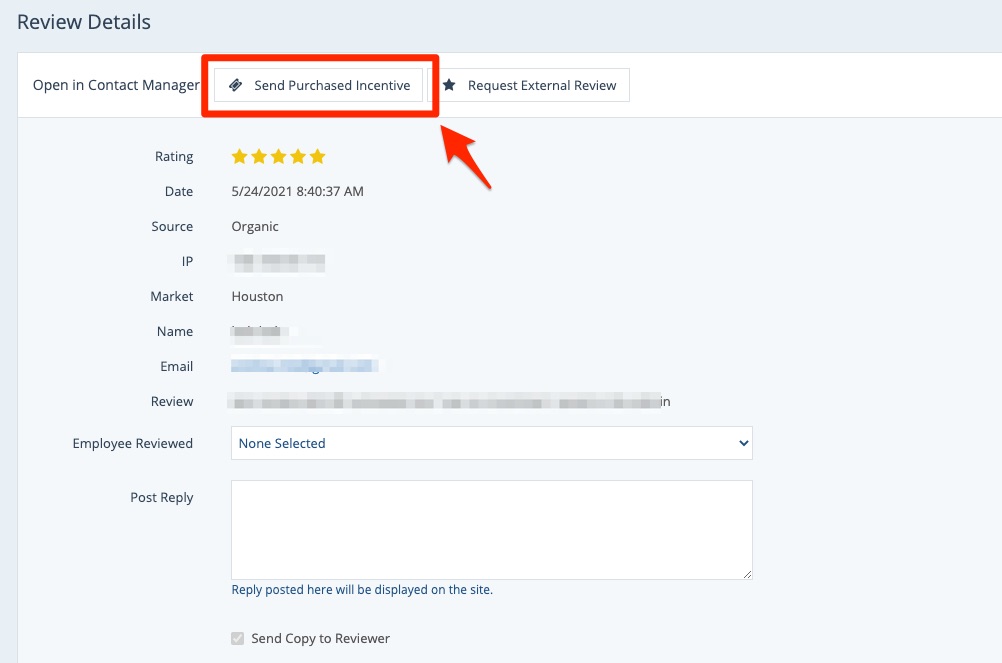Click the blurred reviewer email address link
Image resolution: width=1002 pixels, height=663 pixels.
click(x=305, y=367)
